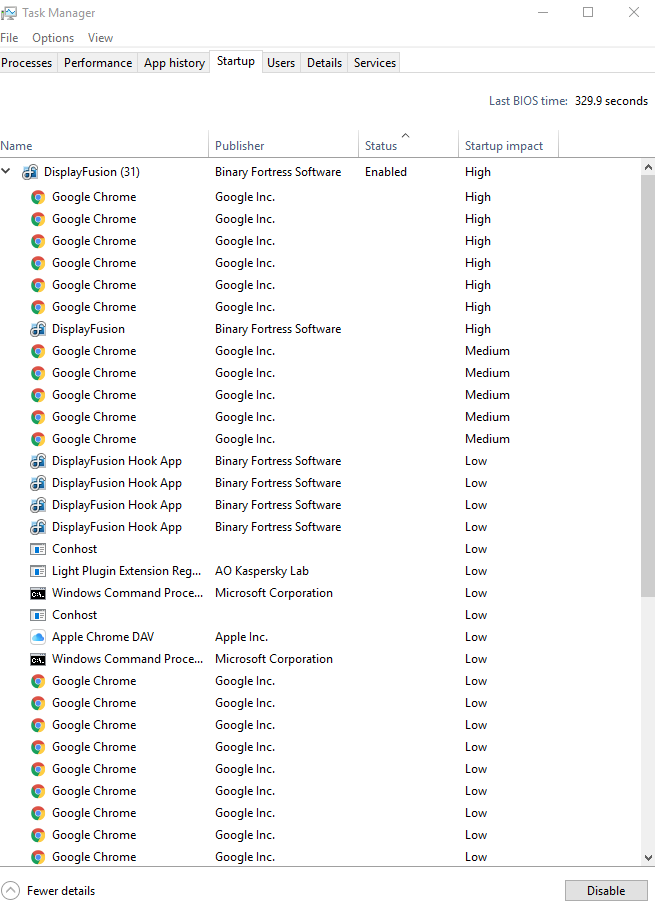Close the Task Manager window
655x913 pixels.
[x=633, y=12]
